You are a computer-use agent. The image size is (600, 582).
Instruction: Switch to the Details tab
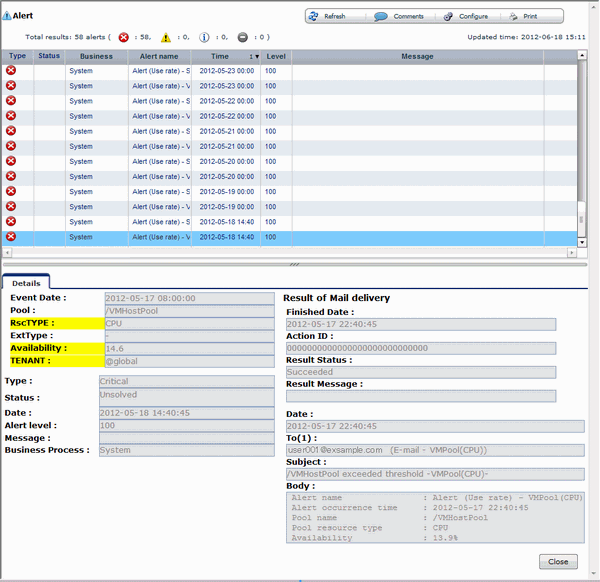point(26,284)
